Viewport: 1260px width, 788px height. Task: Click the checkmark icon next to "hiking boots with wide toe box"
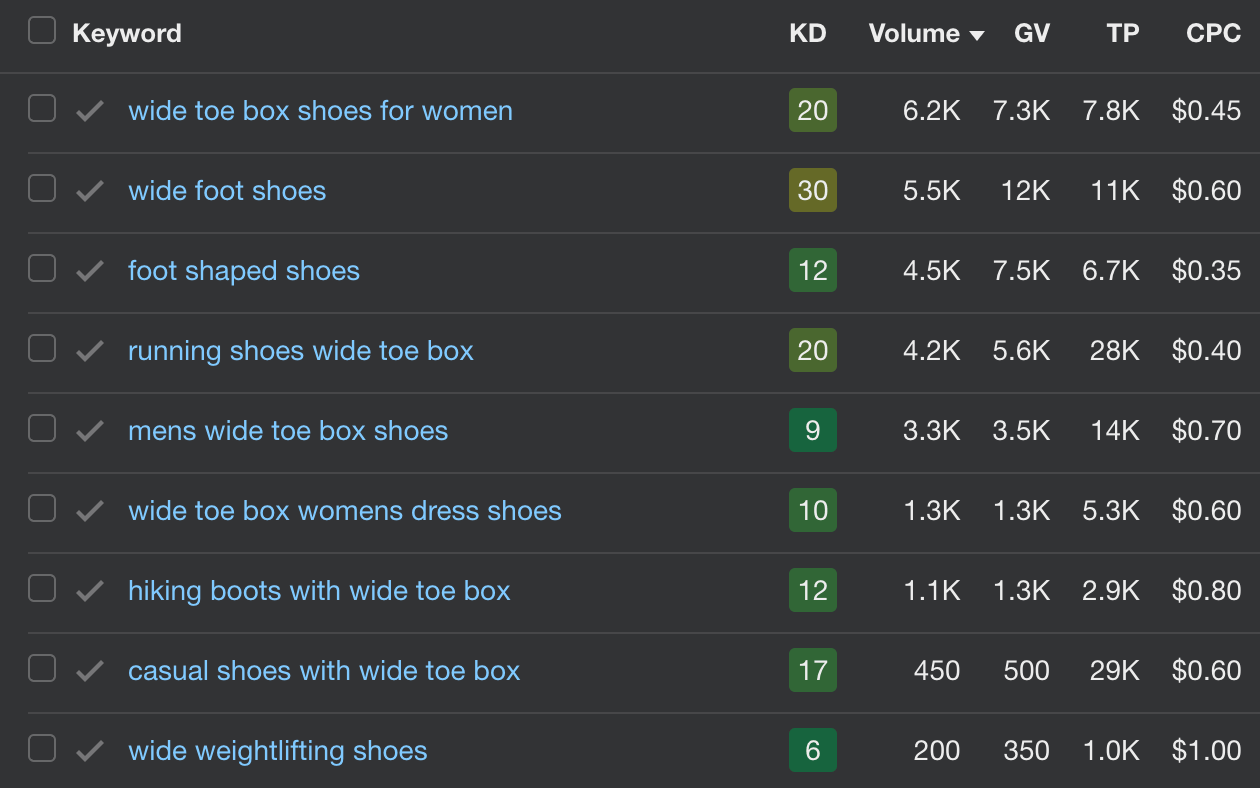[x=88, y=590]
